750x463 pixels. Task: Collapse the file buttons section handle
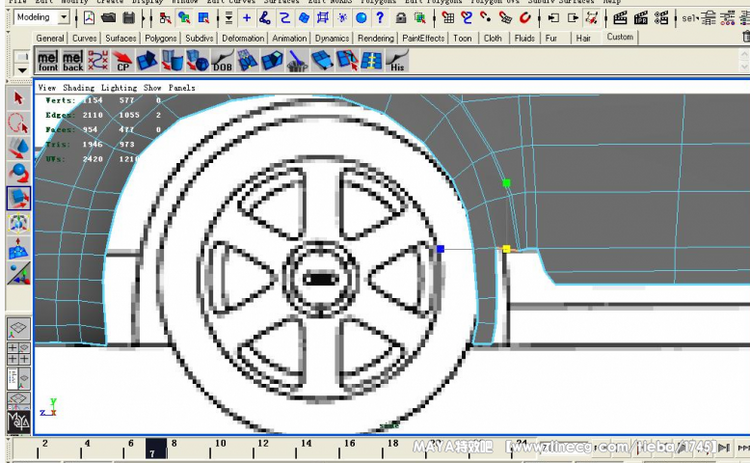77,19
